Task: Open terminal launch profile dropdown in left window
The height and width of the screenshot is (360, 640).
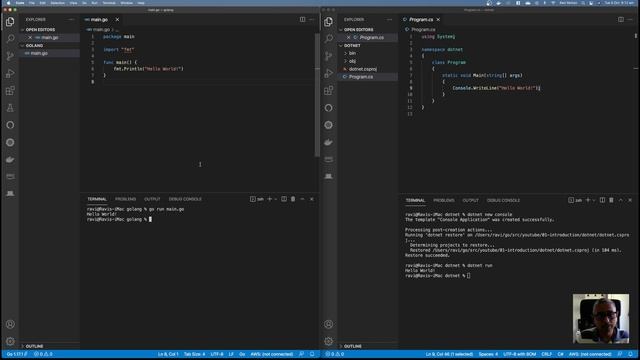Action: tap(276, 199)
